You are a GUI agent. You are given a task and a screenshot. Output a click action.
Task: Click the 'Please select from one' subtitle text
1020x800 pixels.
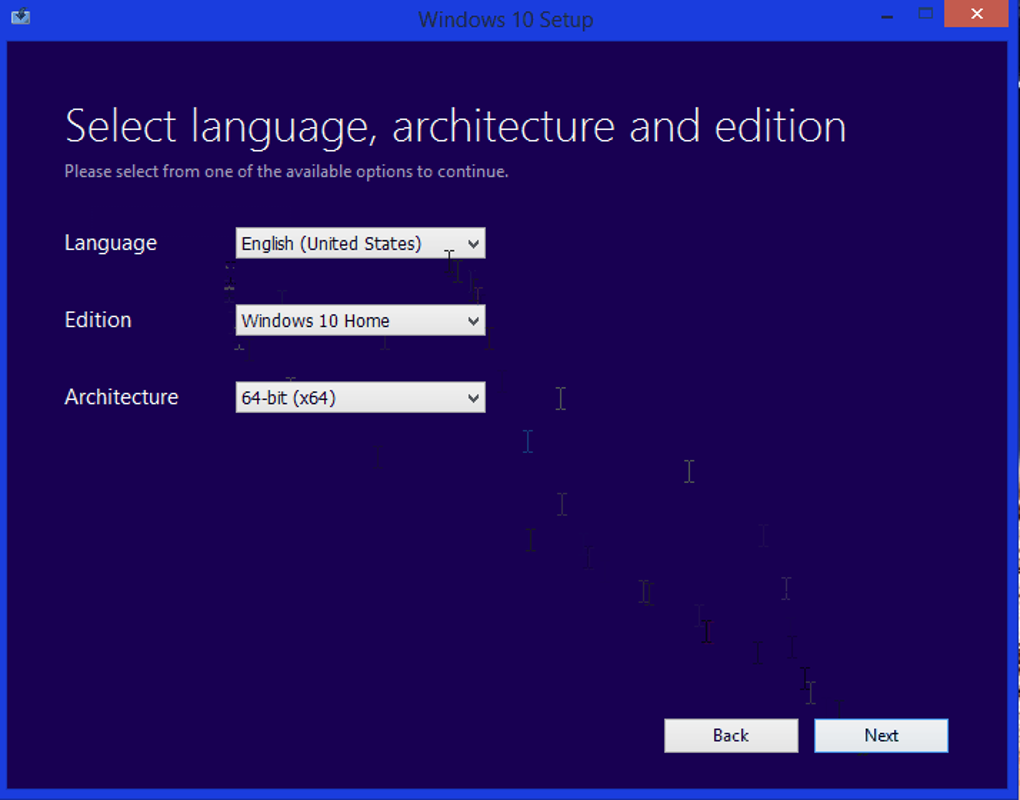pyautogui.click(x=286, y=172)
